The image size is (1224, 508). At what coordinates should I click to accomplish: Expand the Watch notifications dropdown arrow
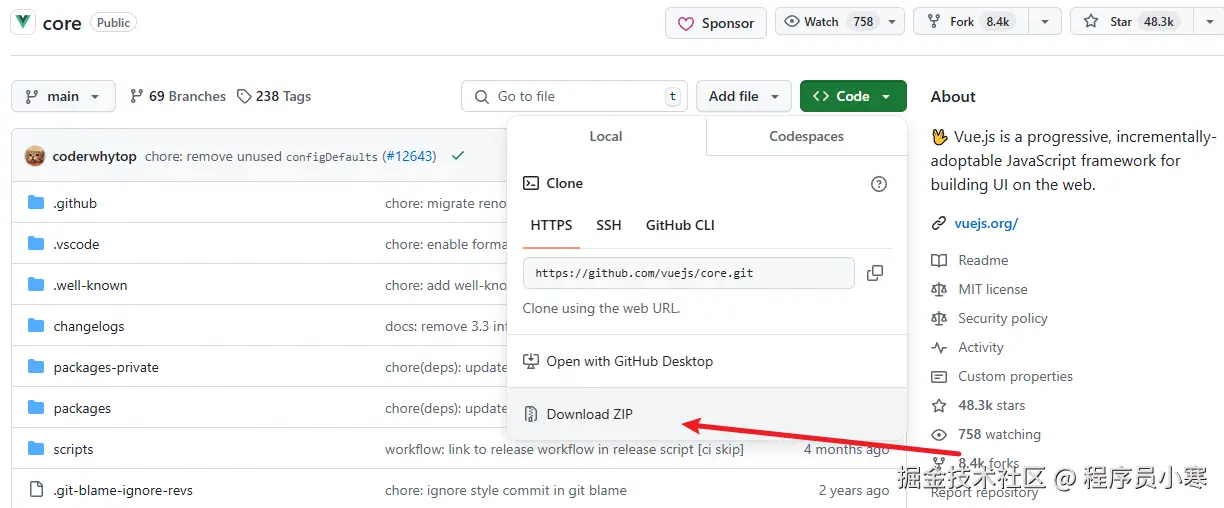893,22
